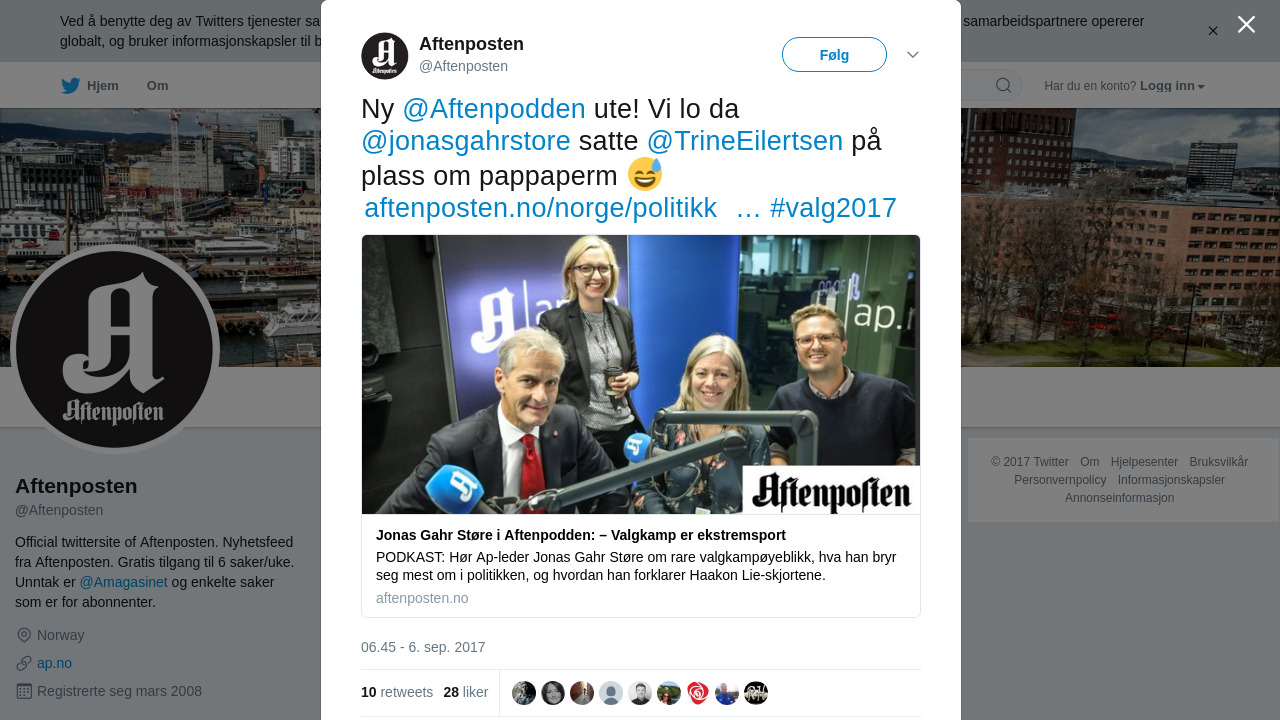Expand the tweet options chevron
Image resolution: width=1280 pixels, height=720 pixels.
pos(913,55)
